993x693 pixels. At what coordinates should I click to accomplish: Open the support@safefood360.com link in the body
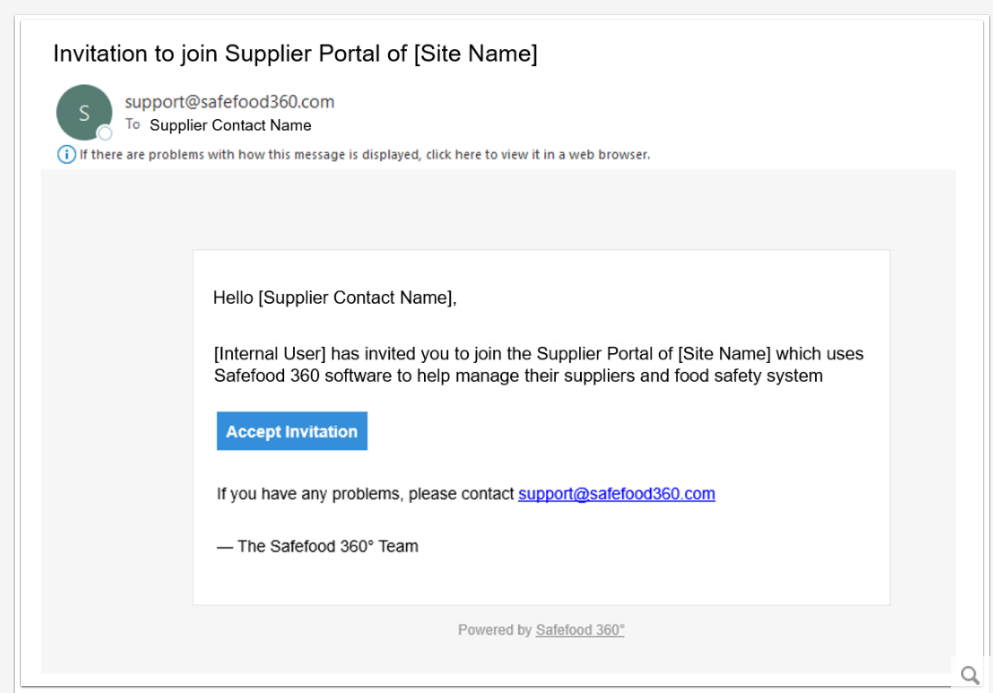[616, 494]
